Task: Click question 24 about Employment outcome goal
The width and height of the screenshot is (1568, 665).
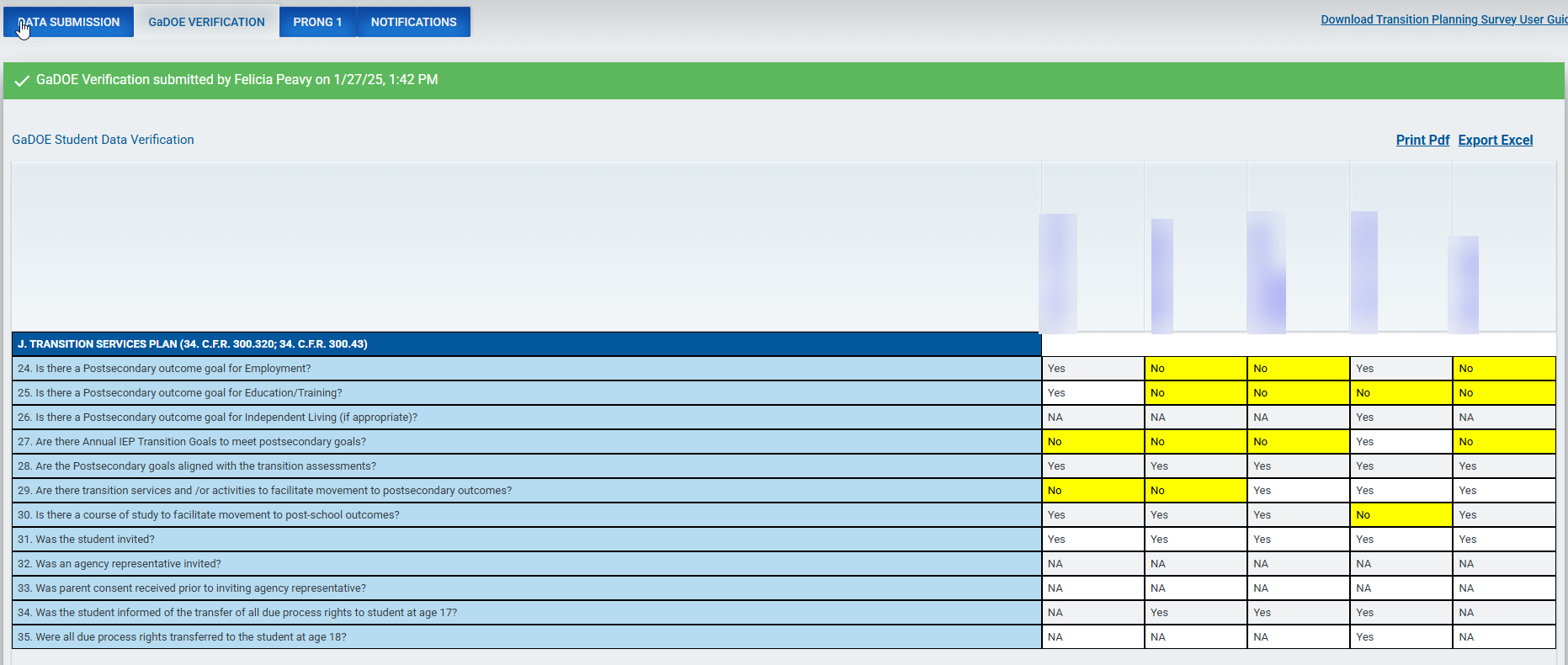Action: click(x=164, y=369)
